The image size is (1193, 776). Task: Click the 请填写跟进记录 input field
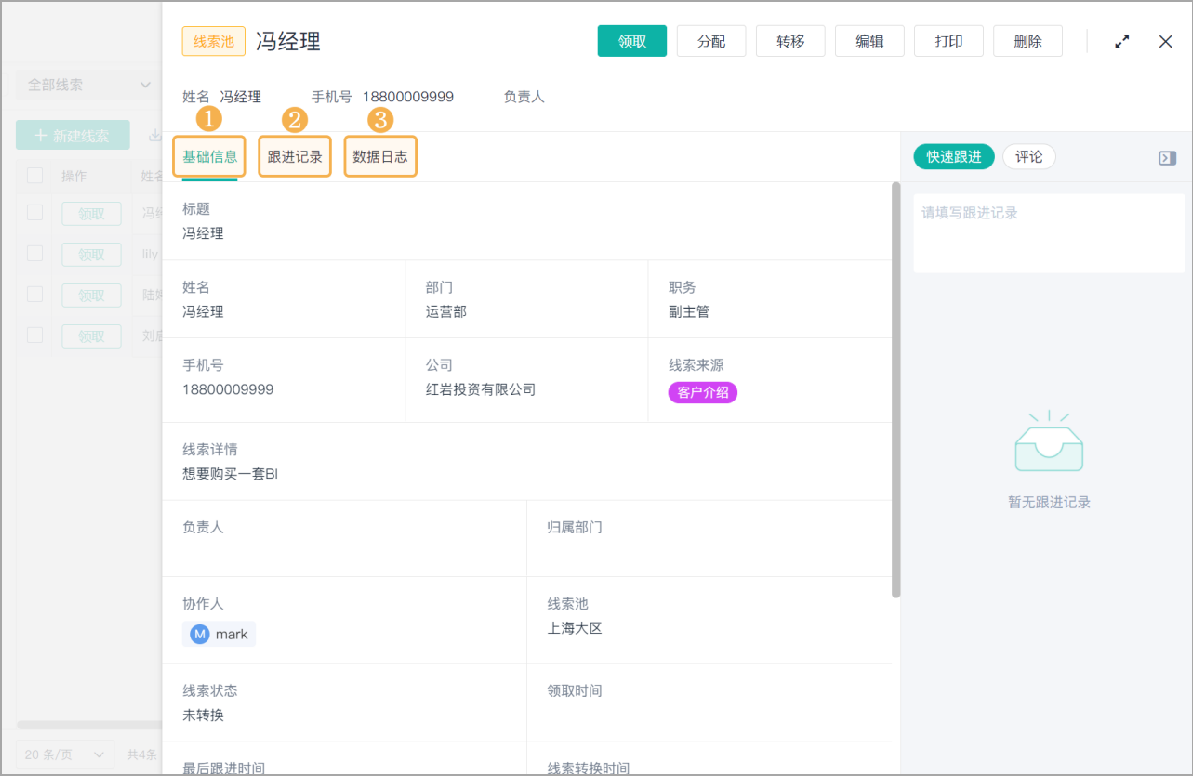[1047, 230]
